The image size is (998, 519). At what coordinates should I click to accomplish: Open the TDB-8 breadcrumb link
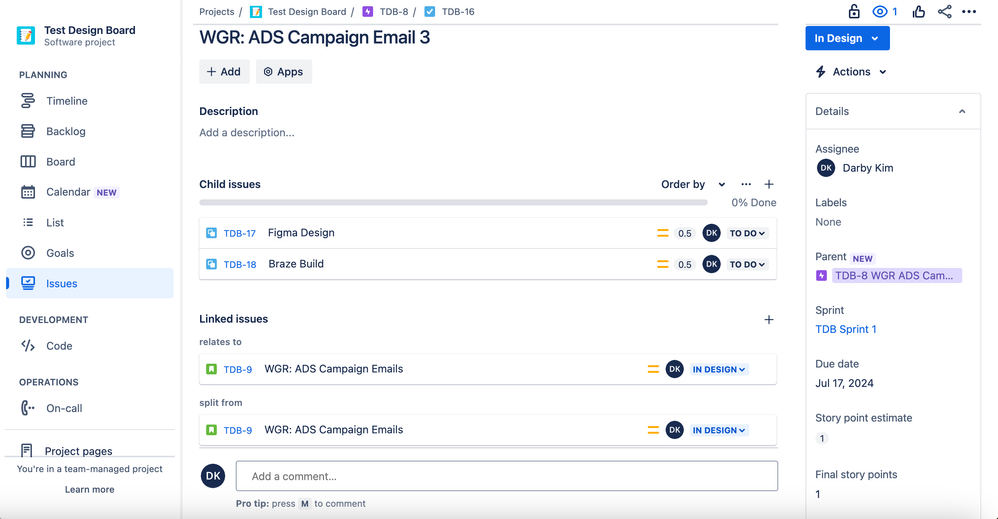tap(394, 11)
